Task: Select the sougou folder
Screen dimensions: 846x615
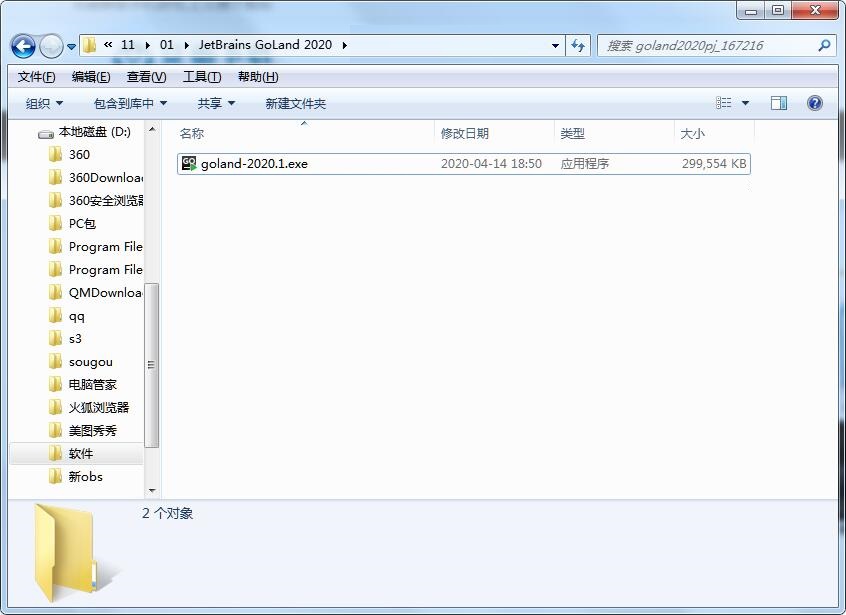Action: pyautogui.click(x=91, y=362)
